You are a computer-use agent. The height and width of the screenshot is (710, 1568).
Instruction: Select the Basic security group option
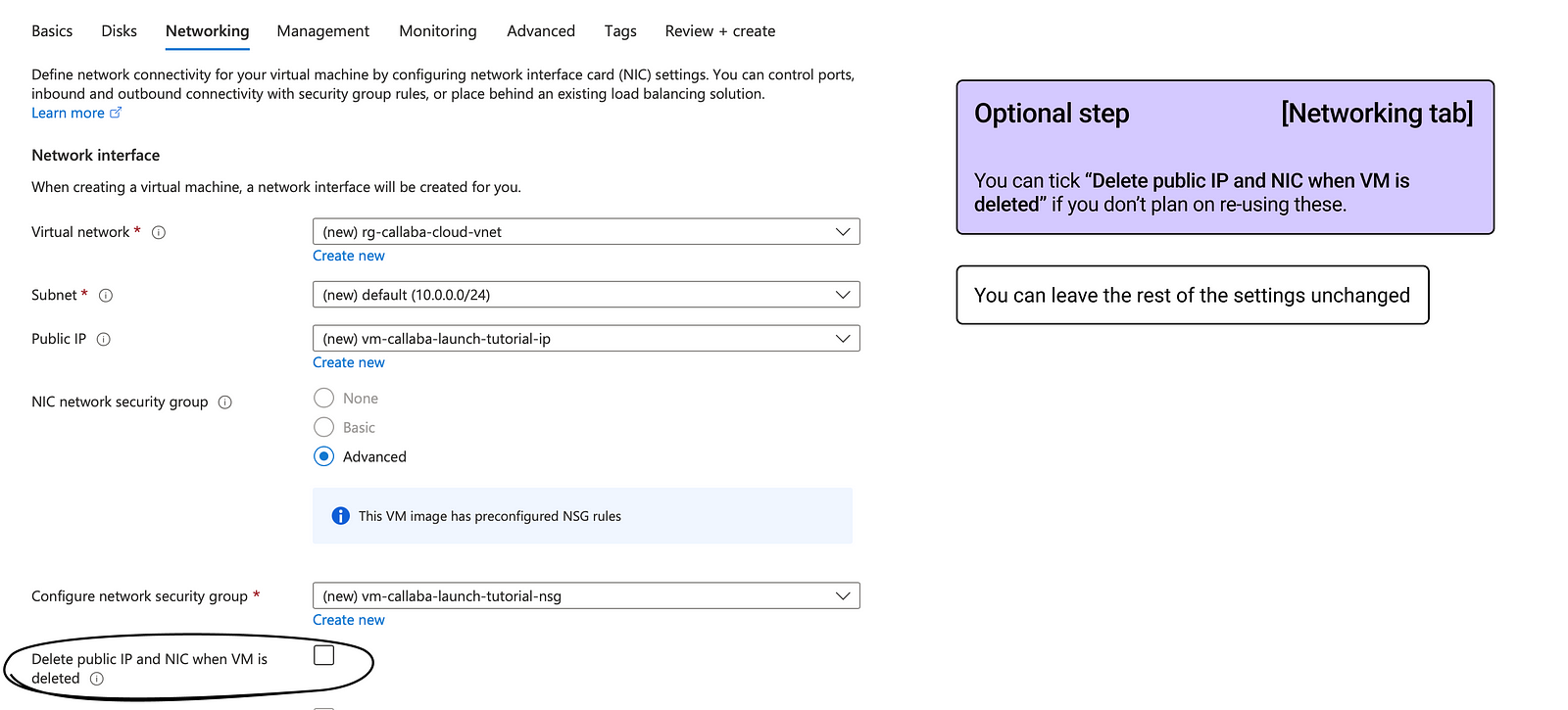pos(324,427)
